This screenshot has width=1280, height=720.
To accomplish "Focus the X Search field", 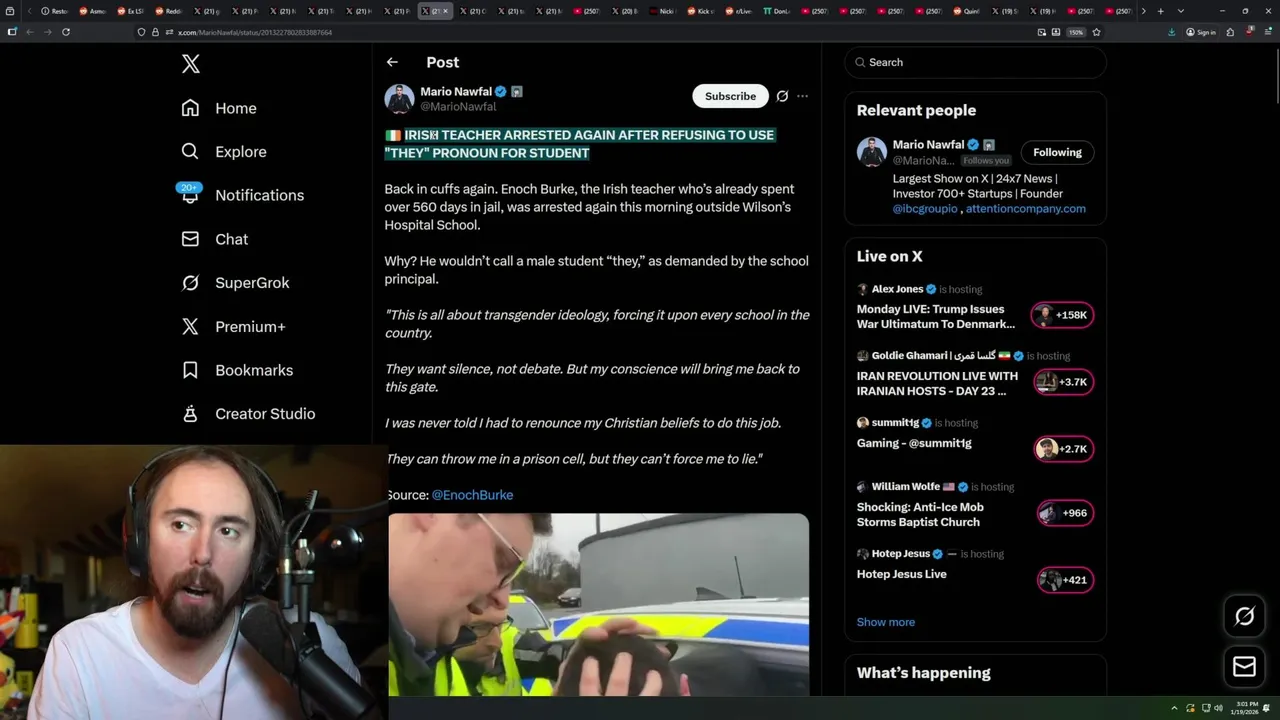I will [975, 62].
